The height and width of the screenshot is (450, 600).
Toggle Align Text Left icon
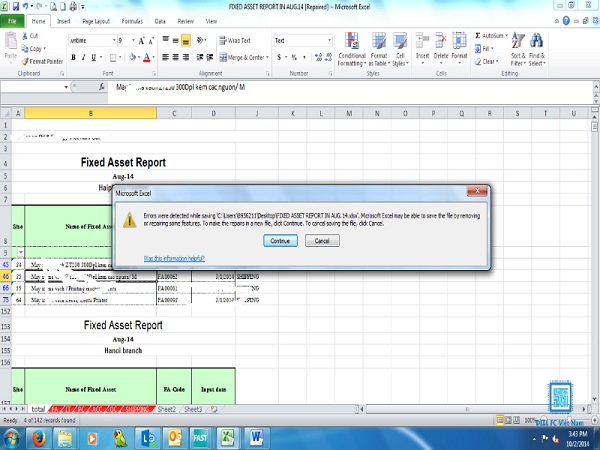click(165, 57)
